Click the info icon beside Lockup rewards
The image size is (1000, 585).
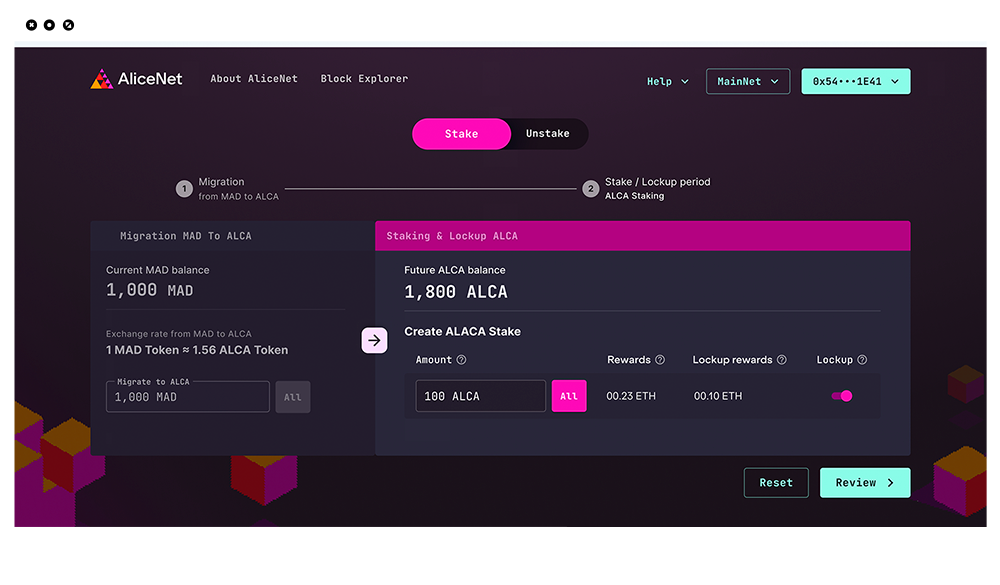click(781, 360)
